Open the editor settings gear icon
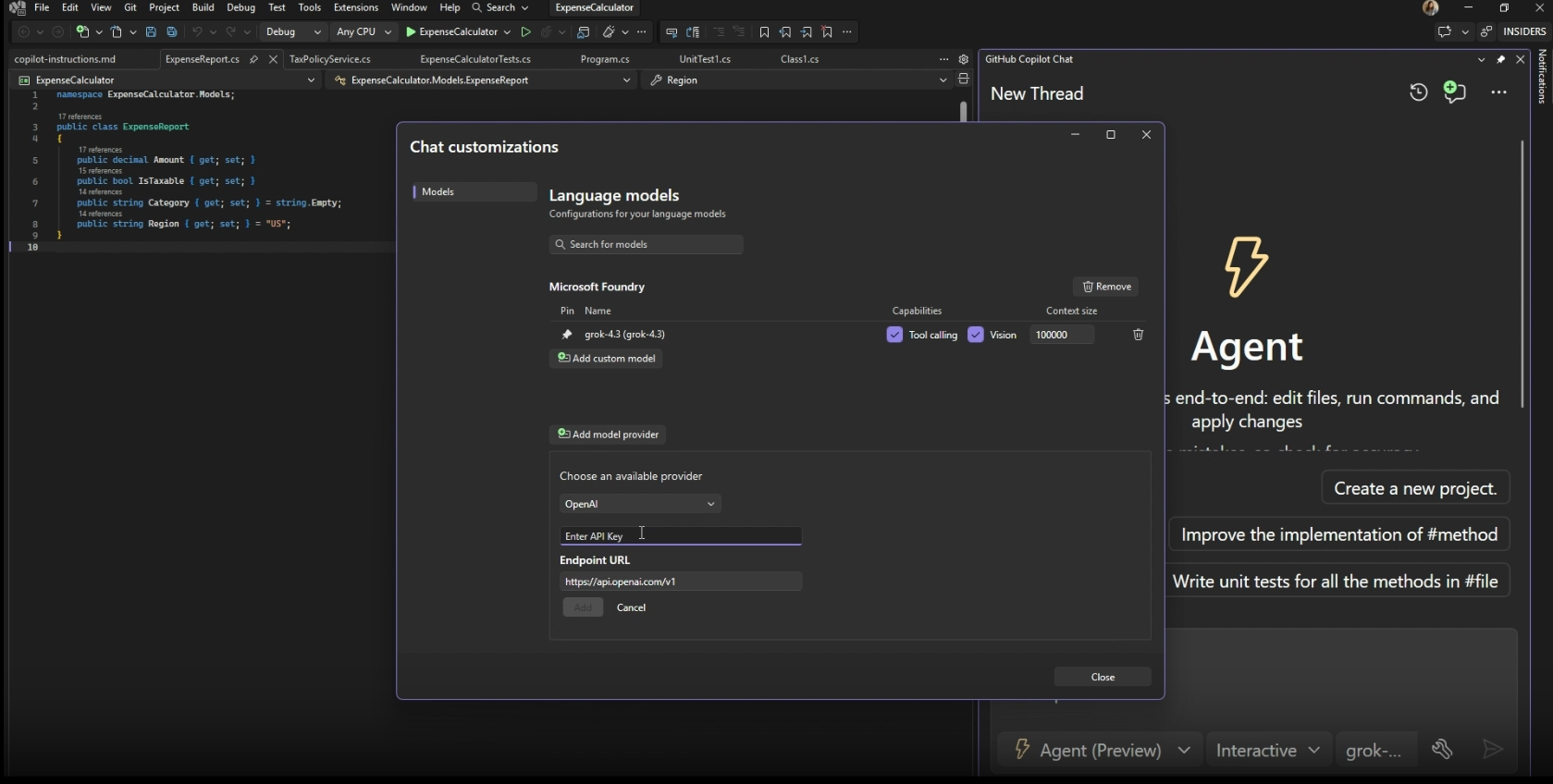The height and width of the screenshot is (784, 1553). click(x=963, y=59)
